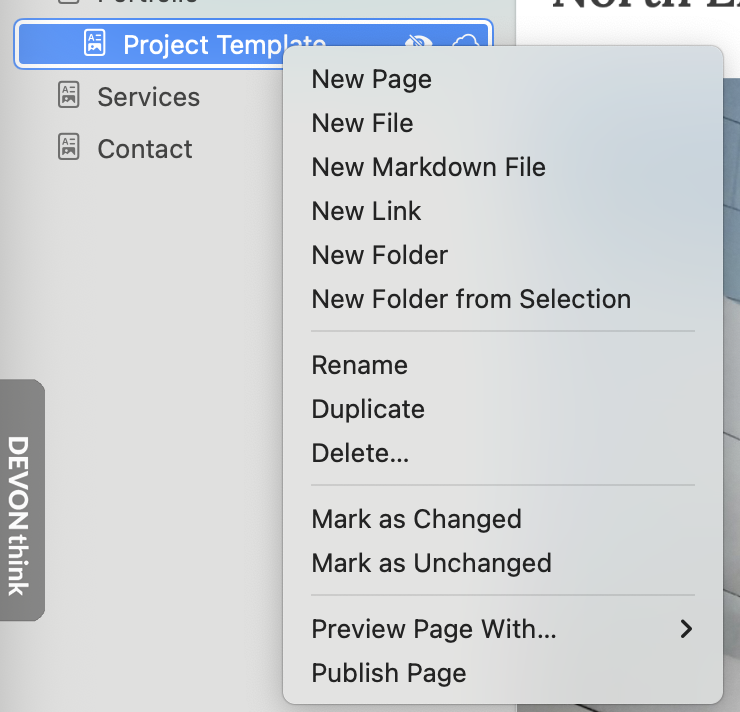Screen dimensions: 740x712
Task: Select the Services page in sidebar
Action: click(x=148, y=97)
